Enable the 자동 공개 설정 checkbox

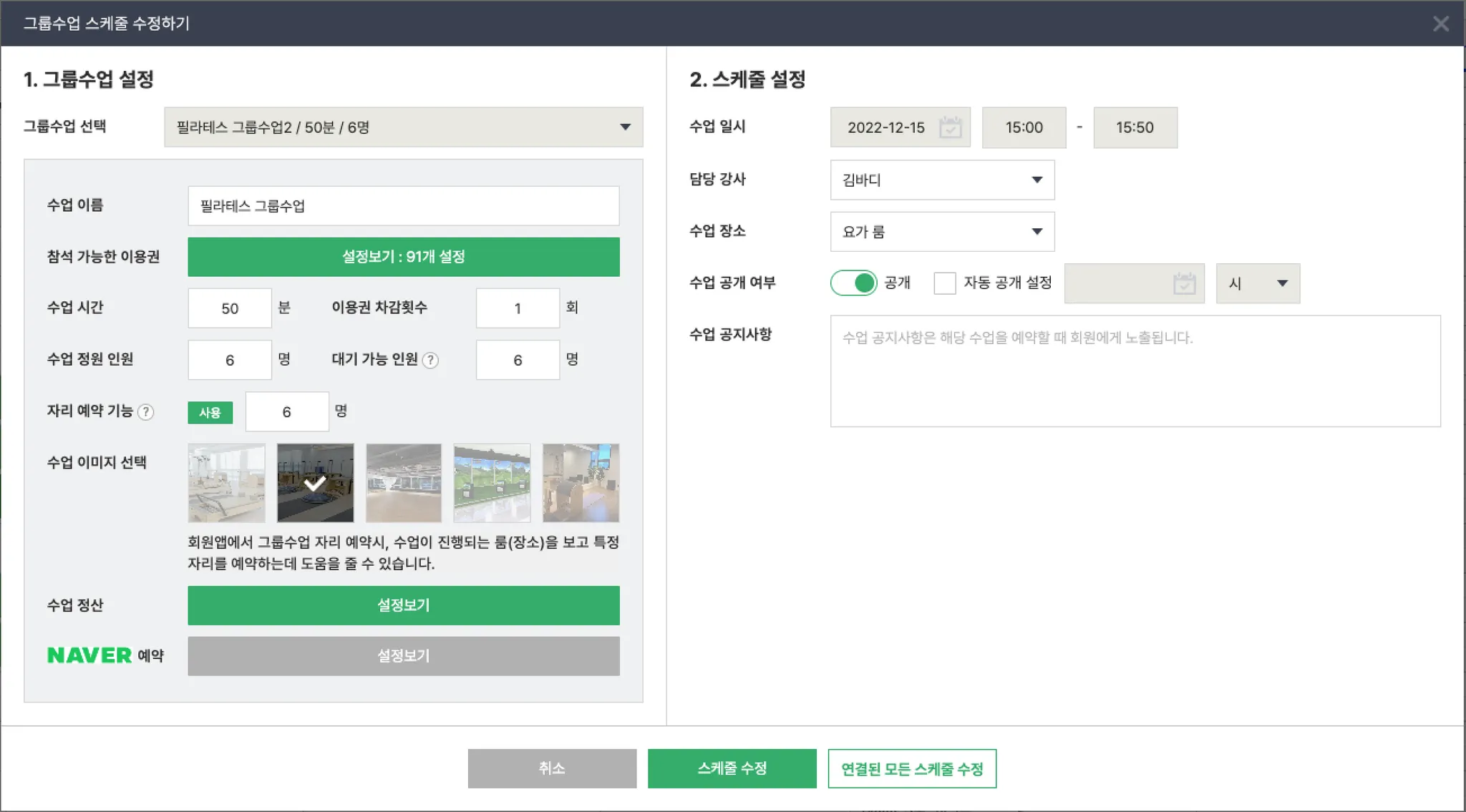click(x=944, y=283)
